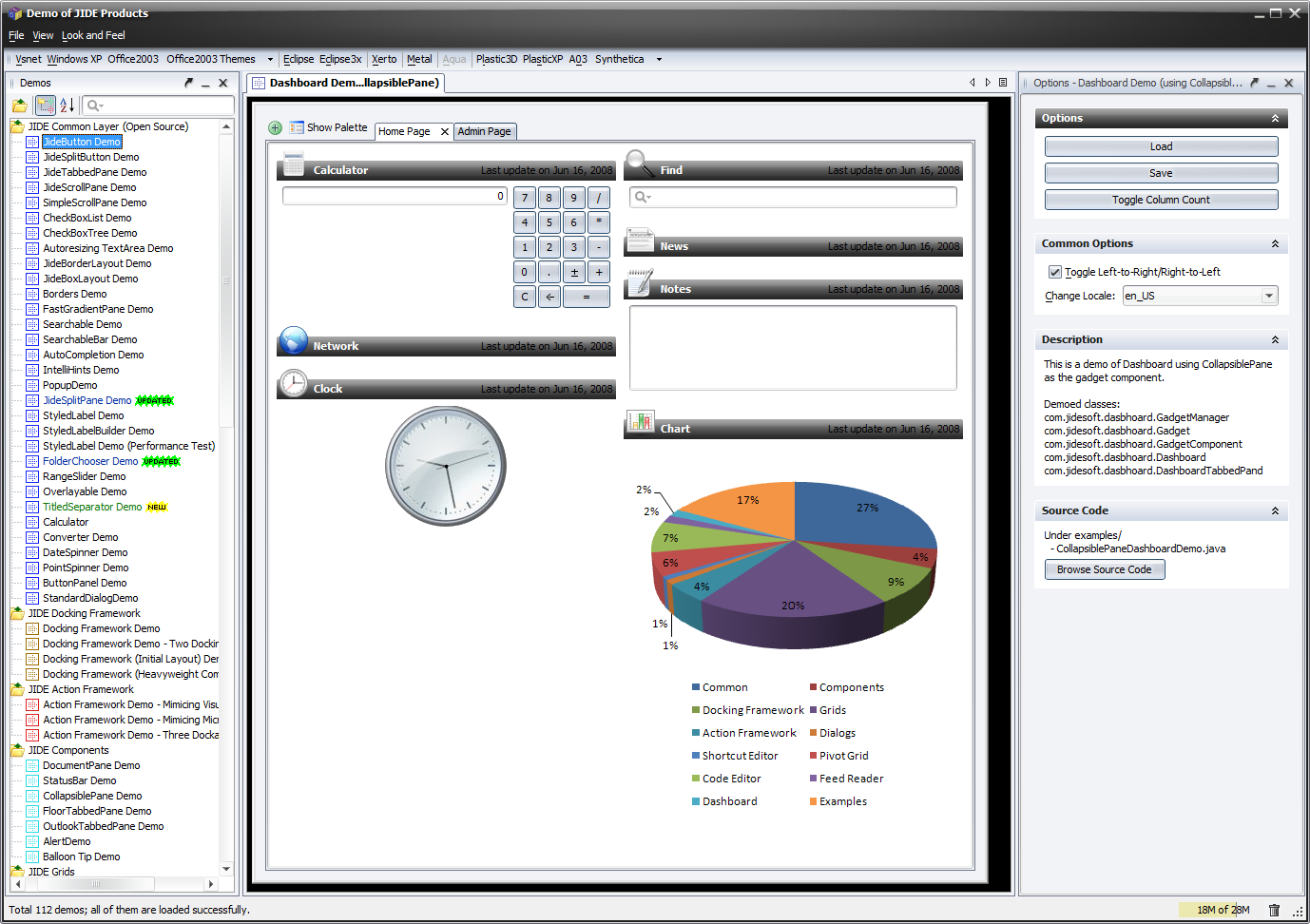
Task: Click the search icon in the Demos filter field
Action: pos(94,105)
